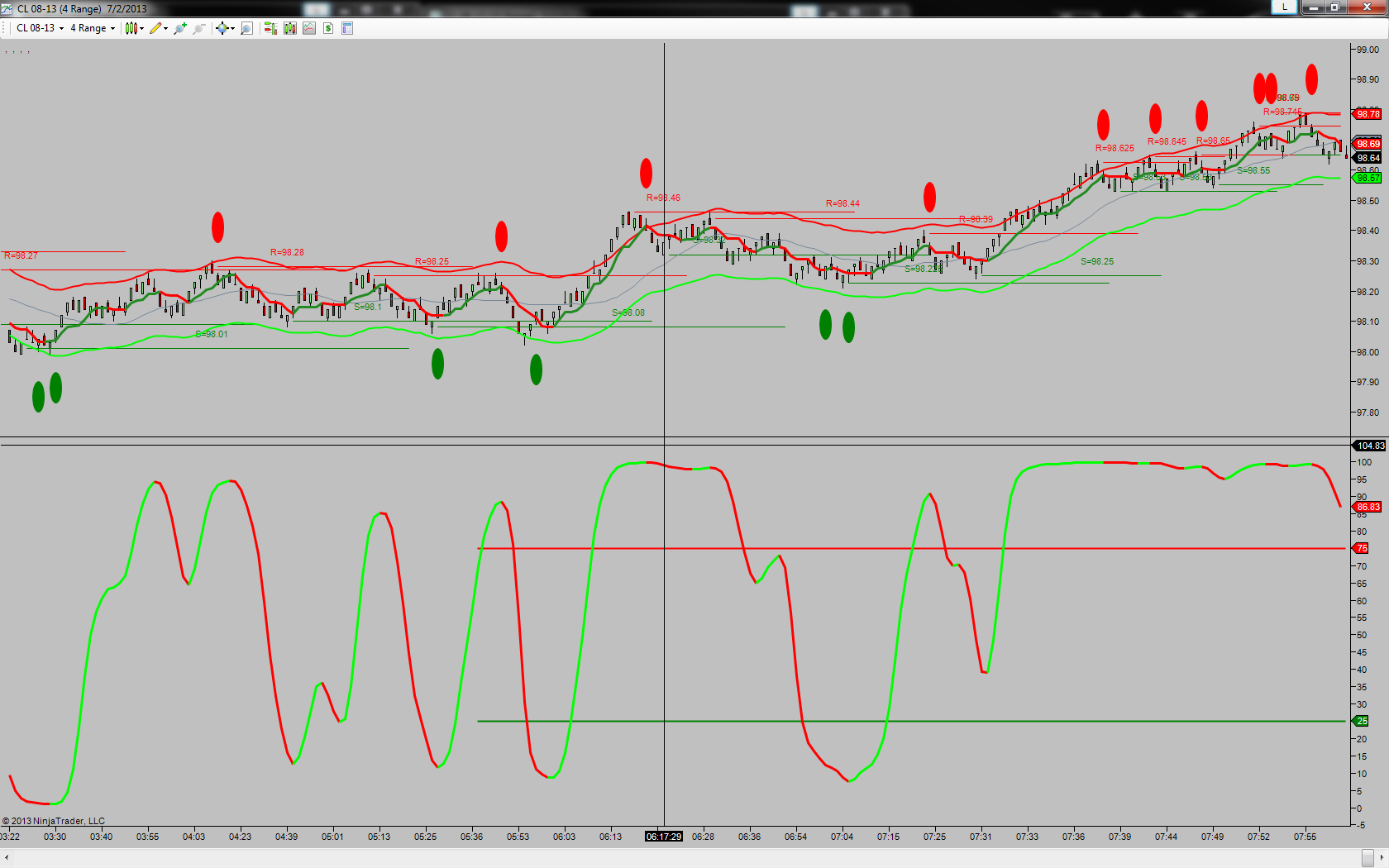
Task: Click the 07:04 time axis label
Action: point(842,837)
